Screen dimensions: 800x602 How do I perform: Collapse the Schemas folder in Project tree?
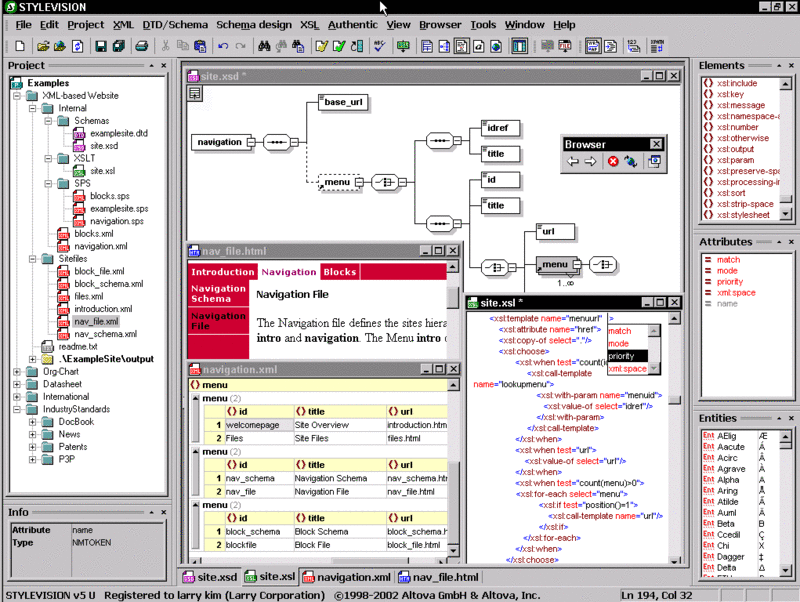coord(48,121)
